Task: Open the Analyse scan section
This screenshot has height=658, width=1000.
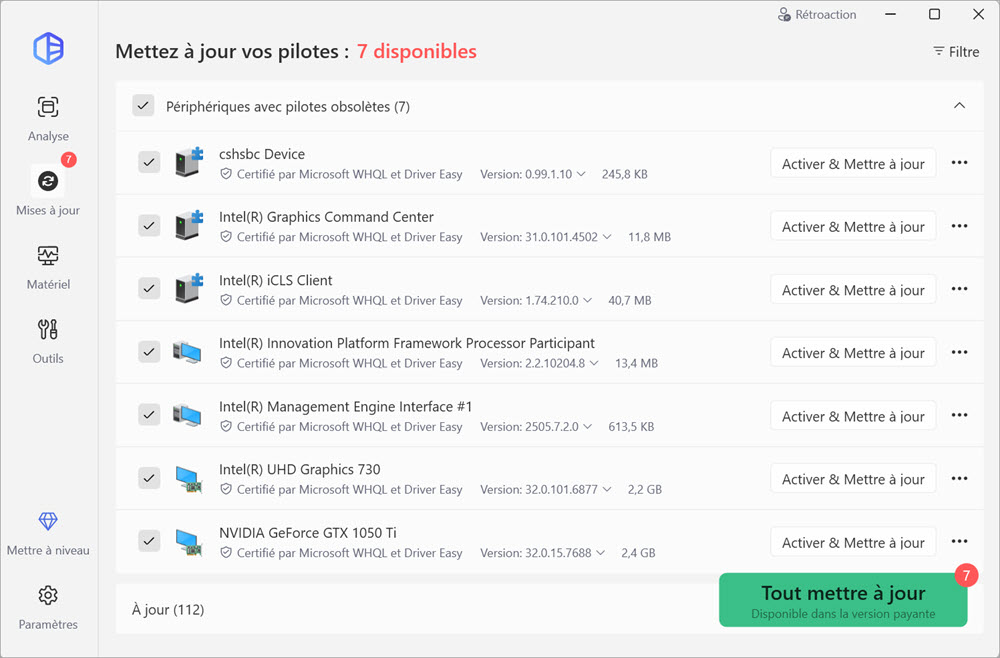Action: [48, 118]
